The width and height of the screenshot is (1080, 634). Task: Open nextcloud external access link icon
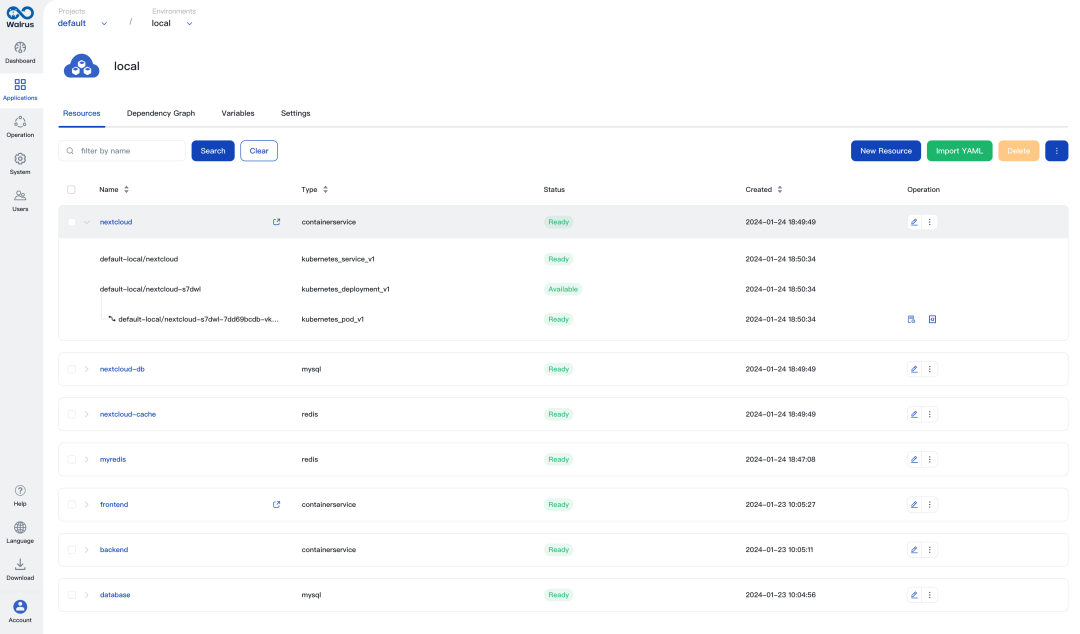click(276, 222)
